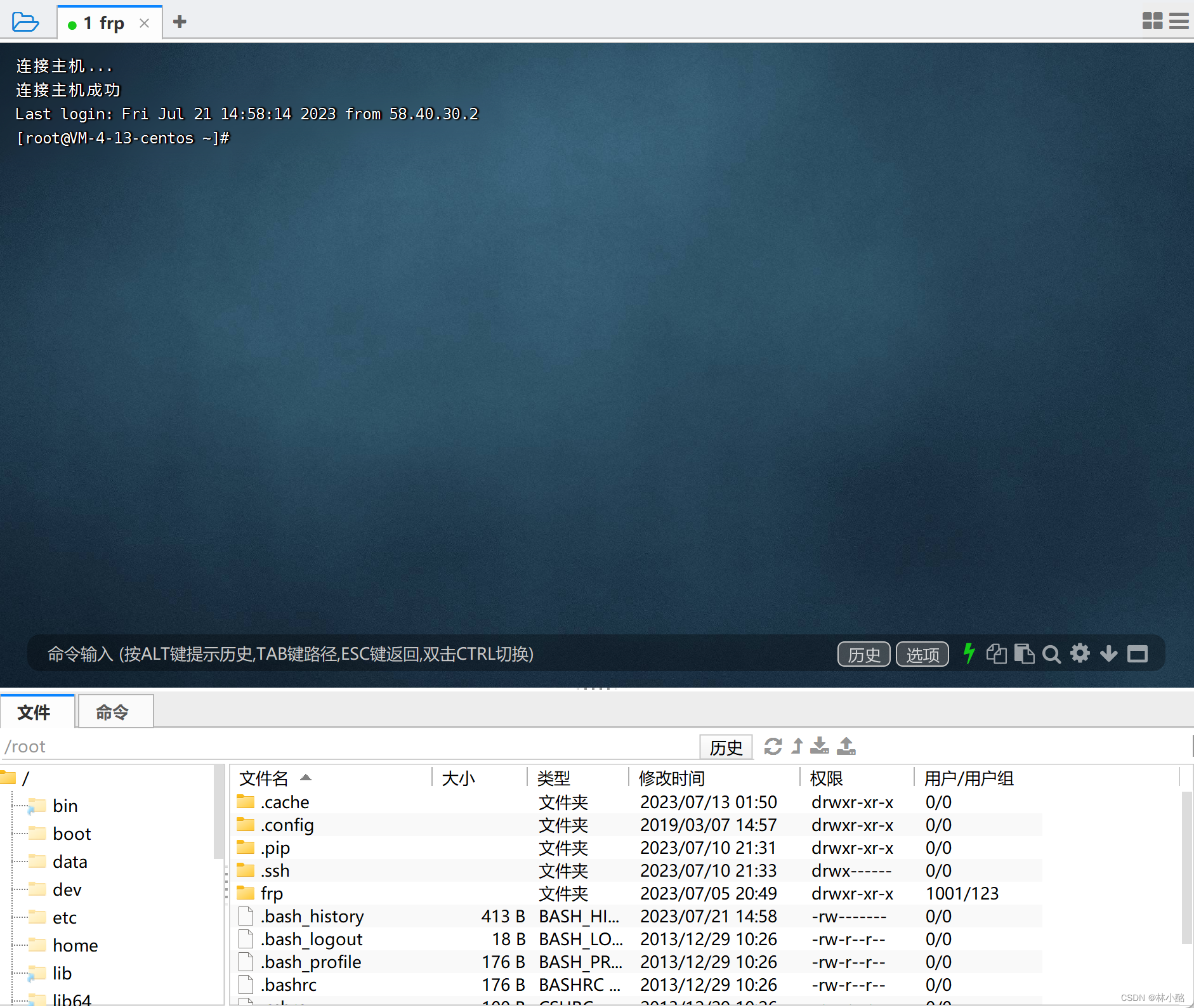The height and width of the screenshot is (1008, 1194).
Task: Select the frp folder row
Action: [x=638, y=893]
